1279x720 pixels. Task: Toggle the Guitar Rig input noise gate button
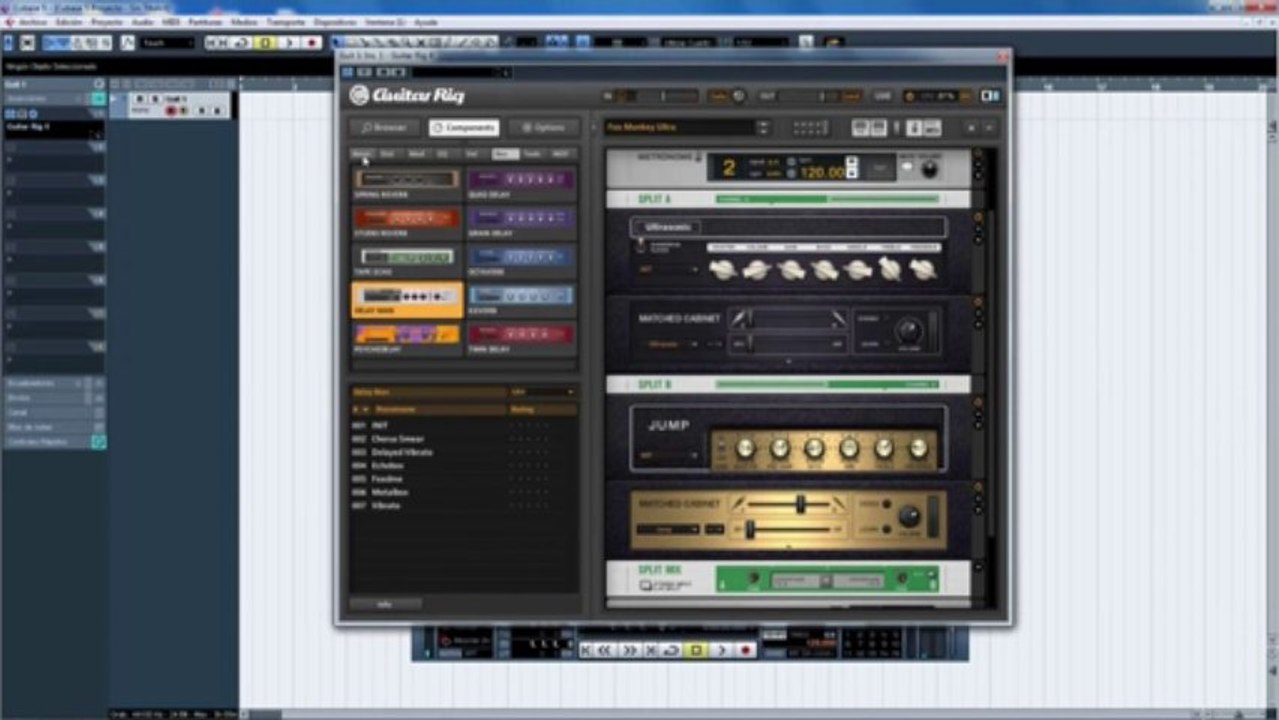click(x=718, y=96)
